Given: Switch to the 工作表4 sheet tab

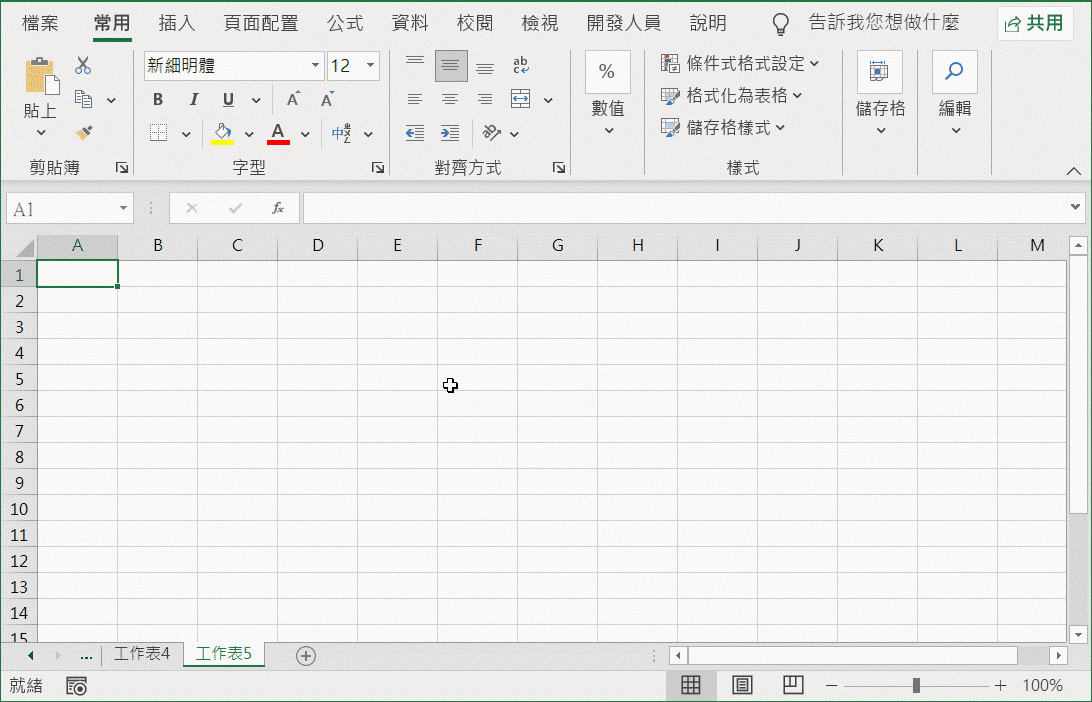Looking at the screenshot, I should (142, 654).
